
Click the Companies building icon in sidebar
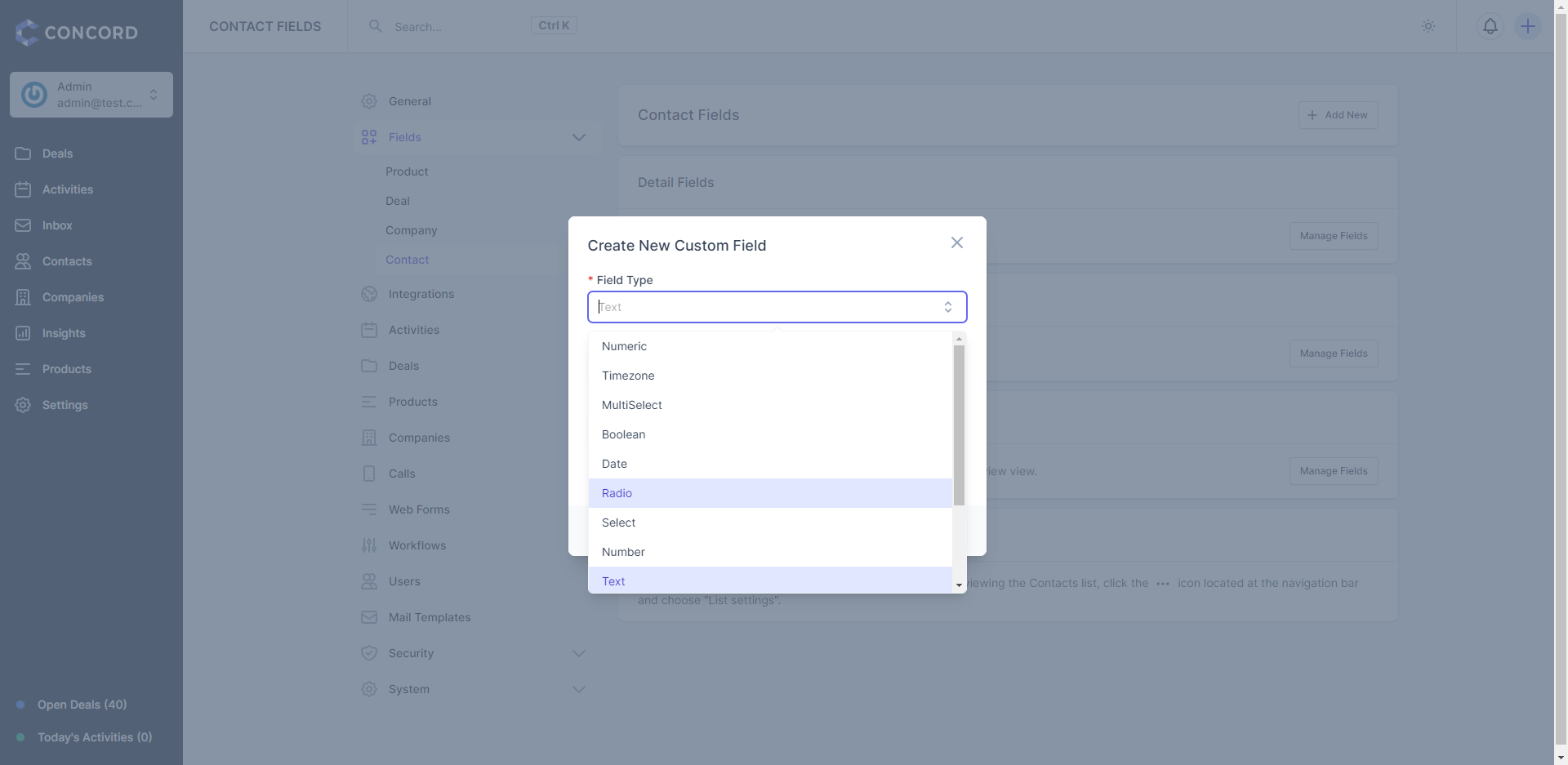(23, 297)
